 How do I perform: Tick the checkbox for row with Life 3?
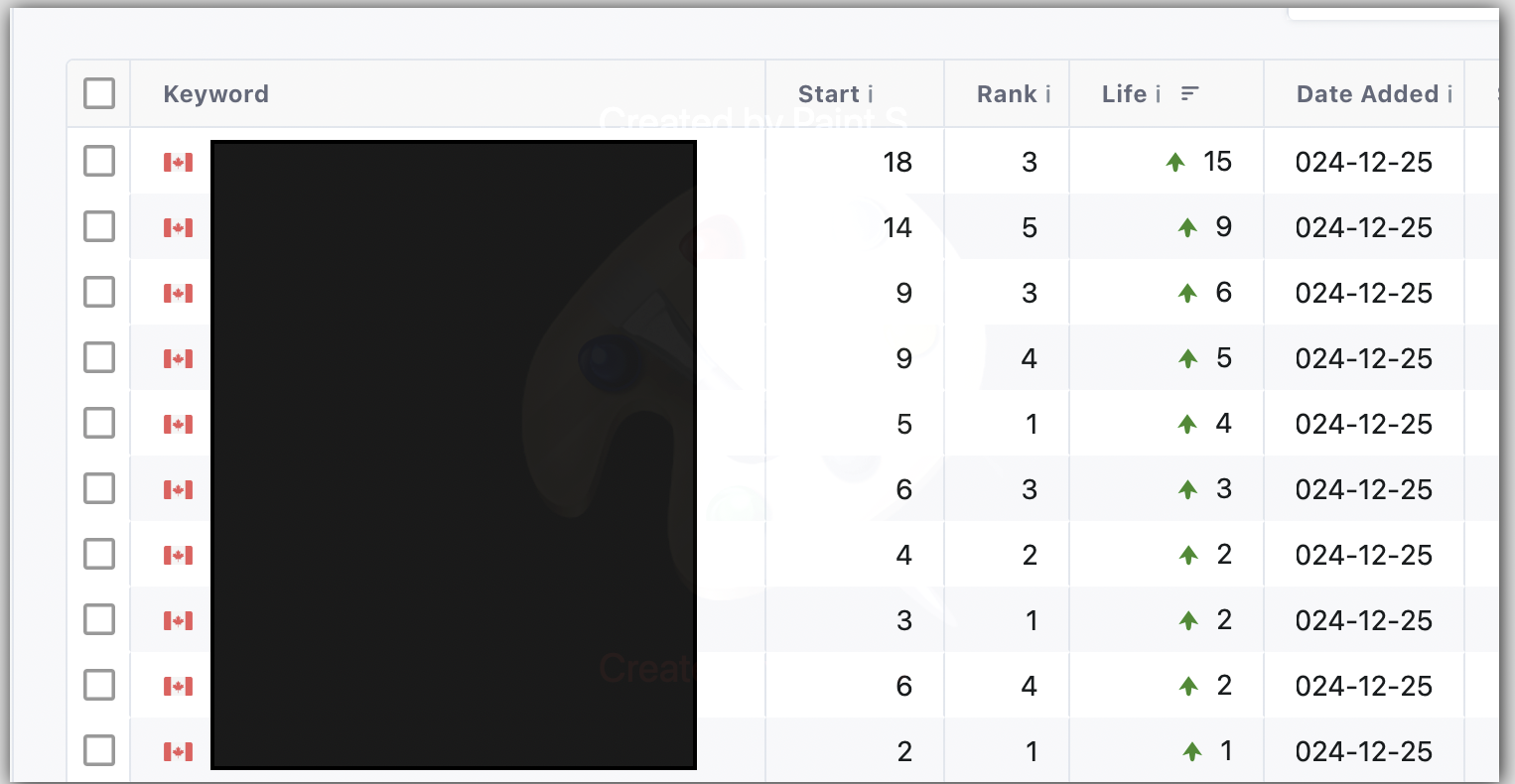[x=99, y=488]
